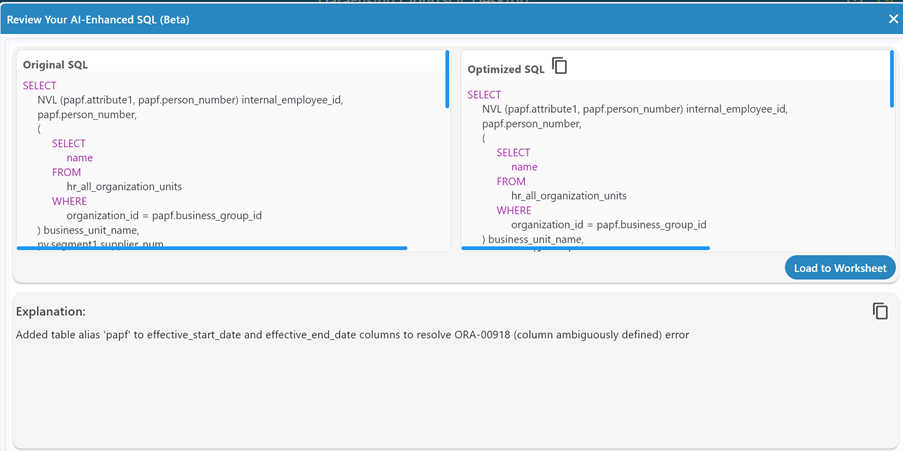Click the 'Original SQL' heading
Image resolution: width=903 pixels, height=451 pixels.
click(55, 65)
